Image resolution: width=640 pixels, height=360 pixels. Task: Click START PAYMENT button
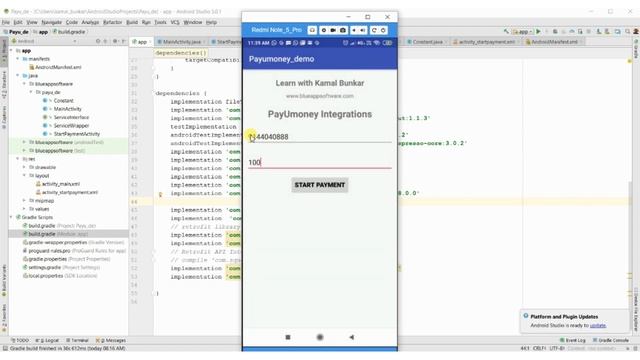320,185
